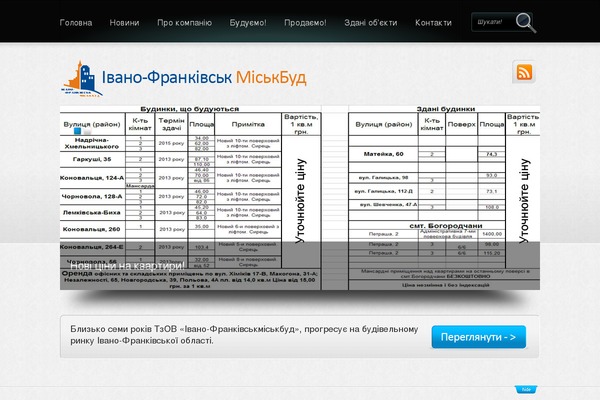This screenshot has height=400, width=600.
Task: Click the Переглянути -> button
Action: [x=479, y=337]
